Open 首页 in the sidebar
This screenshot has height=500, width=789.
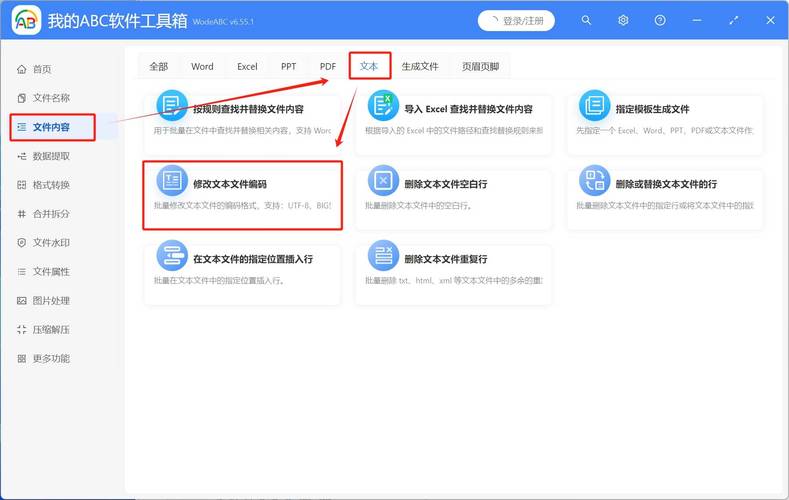(42, 69)
